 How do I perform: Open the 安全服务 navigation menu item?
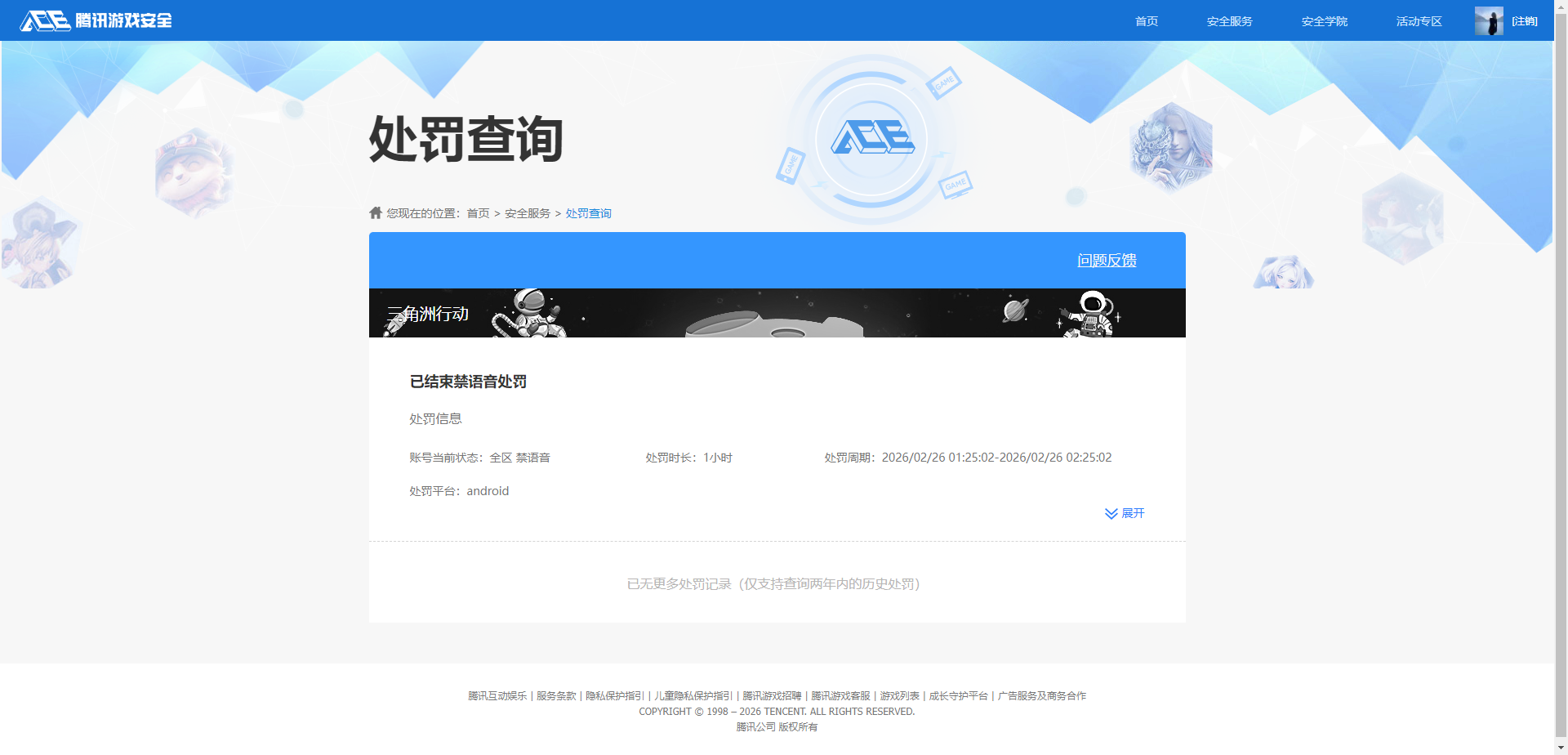1228,21
